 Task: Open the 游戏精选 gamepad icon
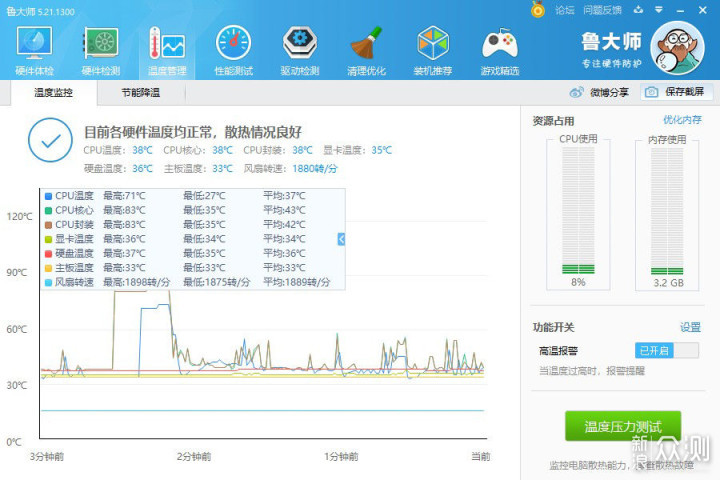(x=500, y=51)
